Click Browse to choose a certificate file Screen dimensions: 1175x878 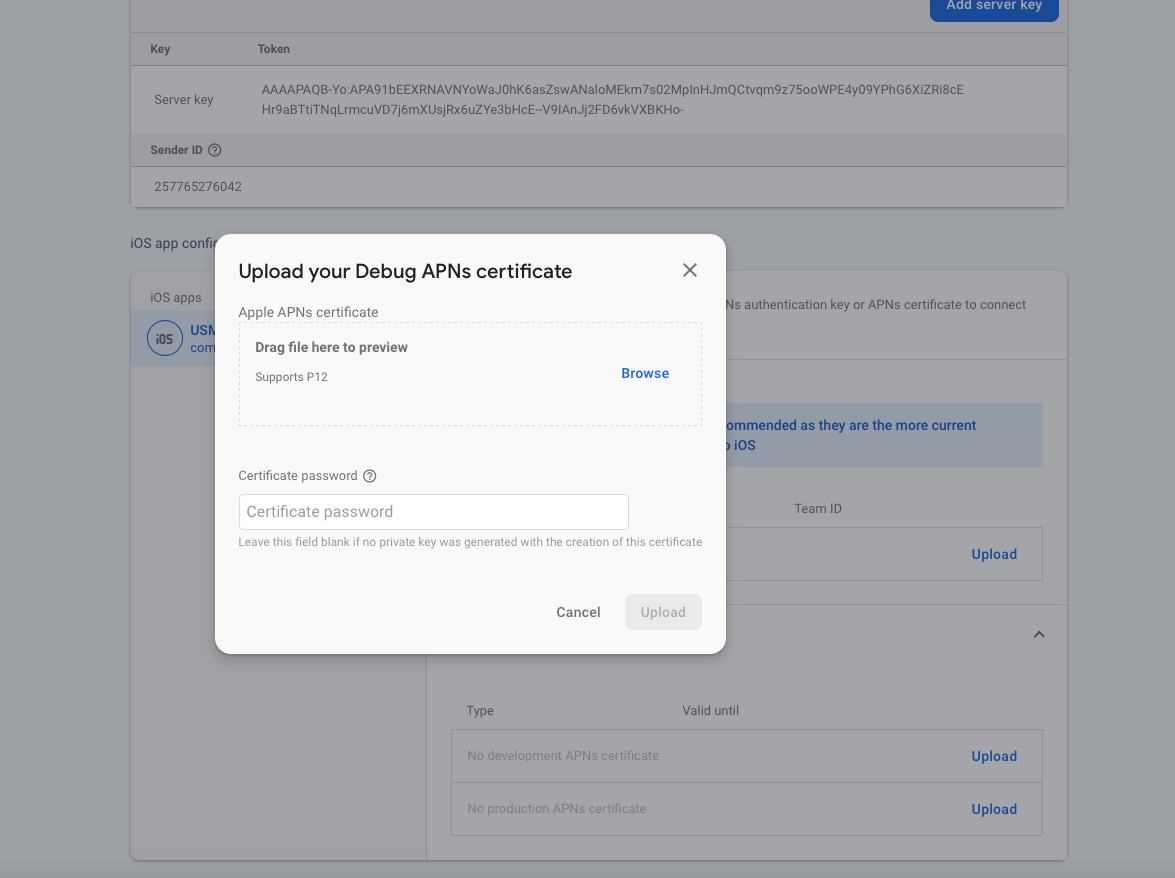pyautogui.click(x=645, y=373)
